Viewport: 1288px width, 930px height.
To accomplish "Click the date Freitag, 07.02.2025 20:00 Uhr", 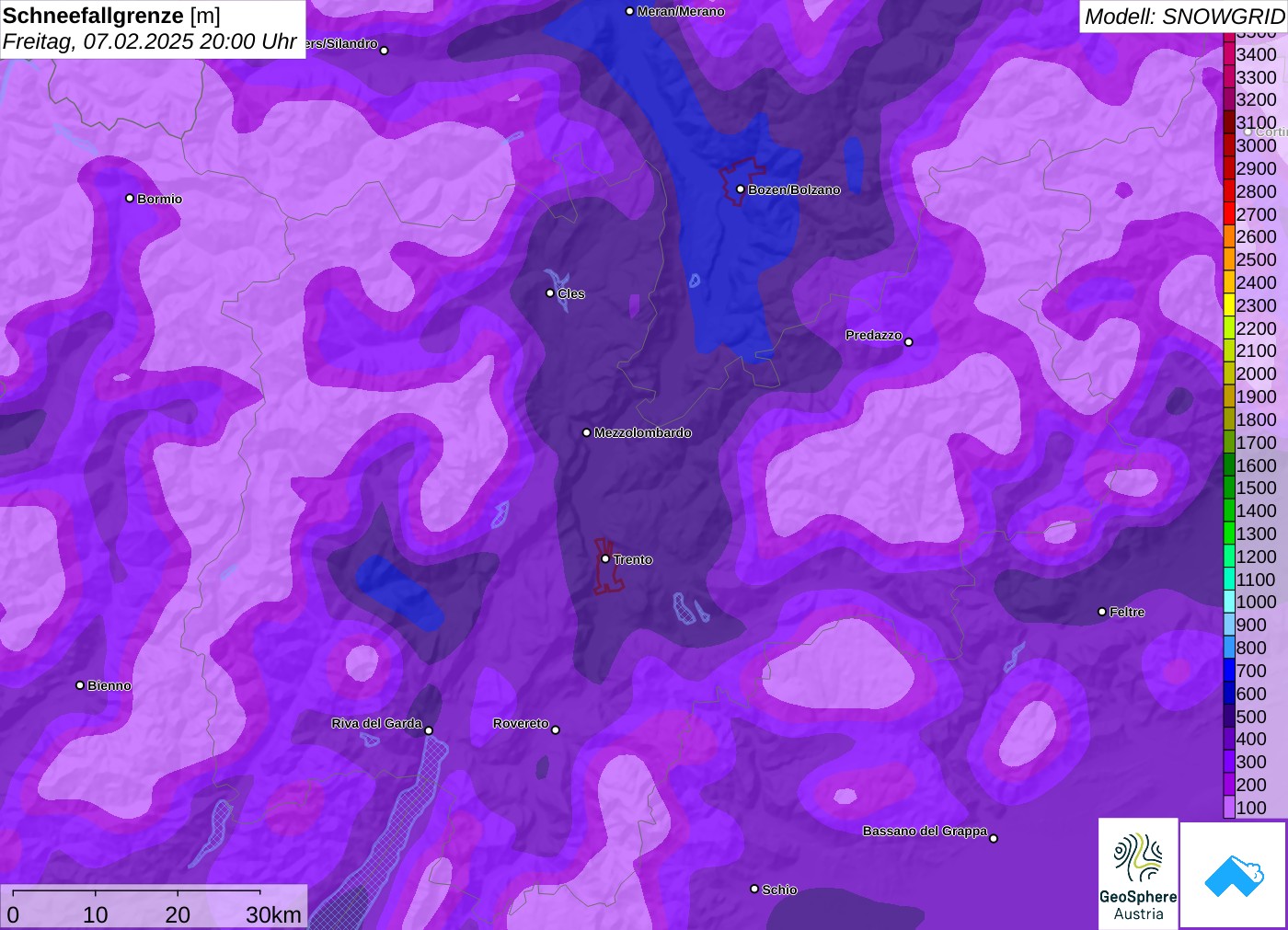I will click(149, 41).
